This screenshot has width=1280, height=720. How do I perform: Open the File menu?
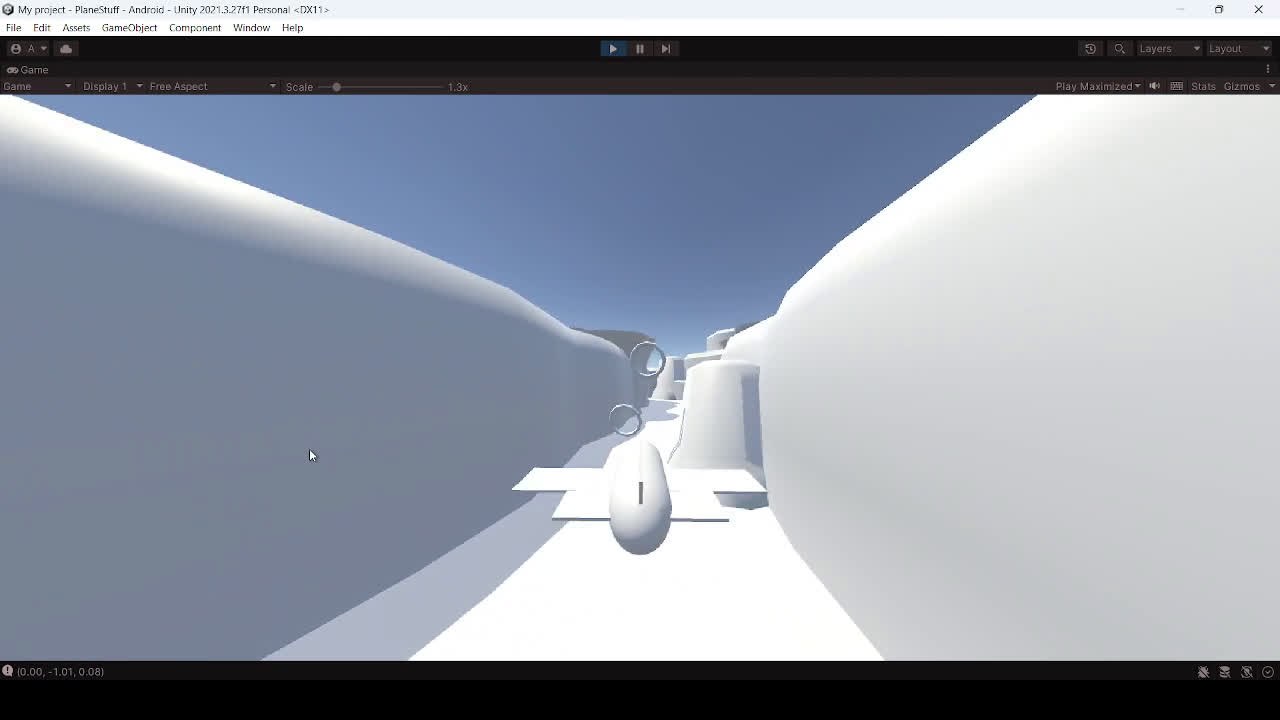[x=13, y=28]
